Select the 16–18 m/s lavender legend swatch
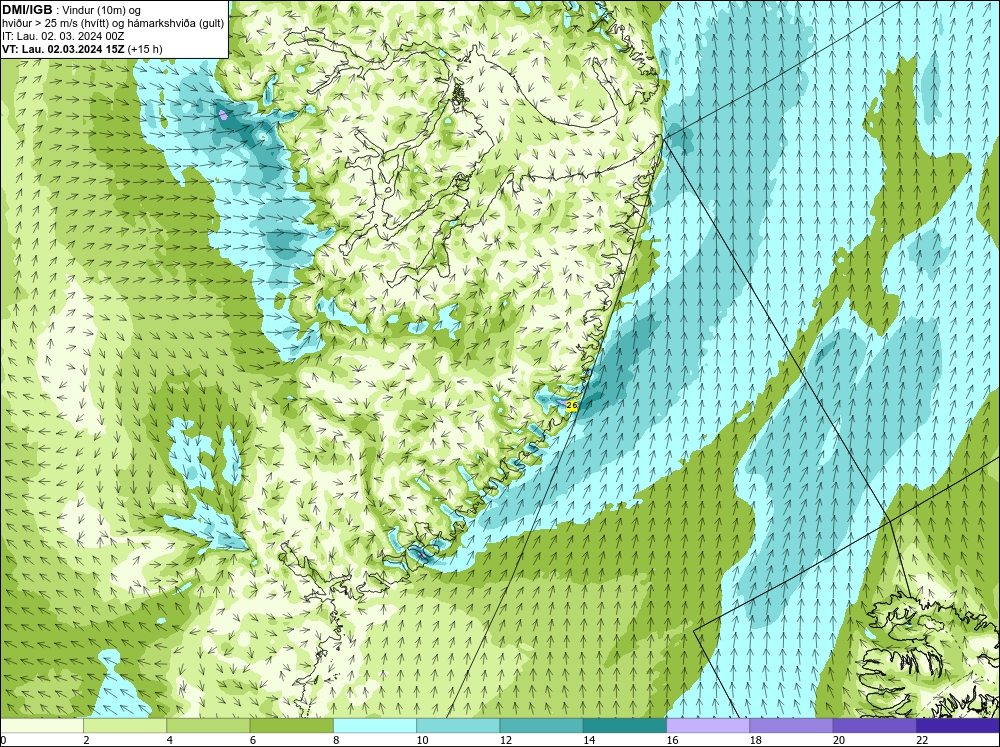 pyautogui.click(x=708, y=726)
